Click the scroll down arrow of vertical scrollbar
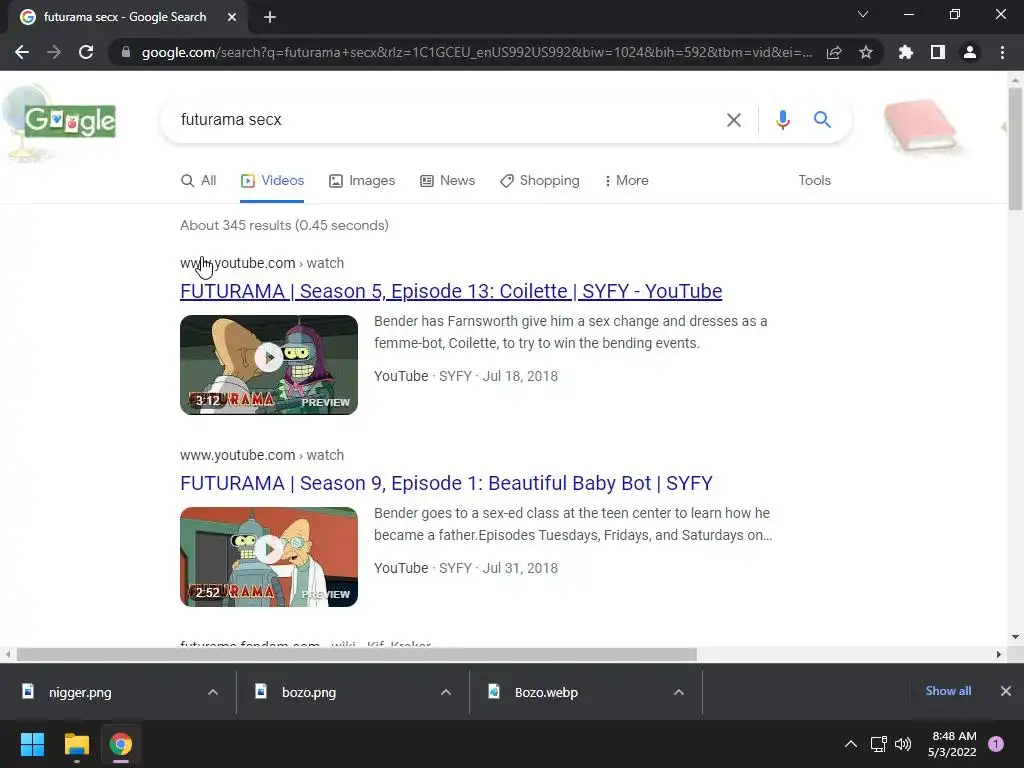Image resolution: width=1024 pixels, height=768 pixels. [x=1015, y=637]
